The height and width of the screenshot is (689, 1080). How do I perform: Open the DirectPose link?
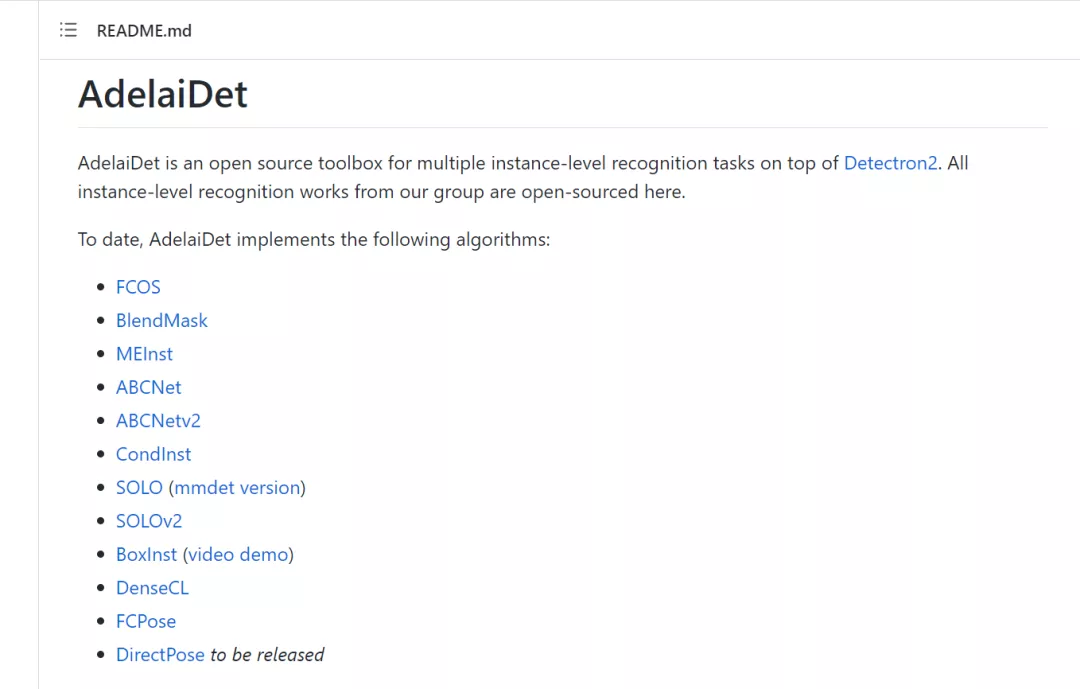coord(160,655)
